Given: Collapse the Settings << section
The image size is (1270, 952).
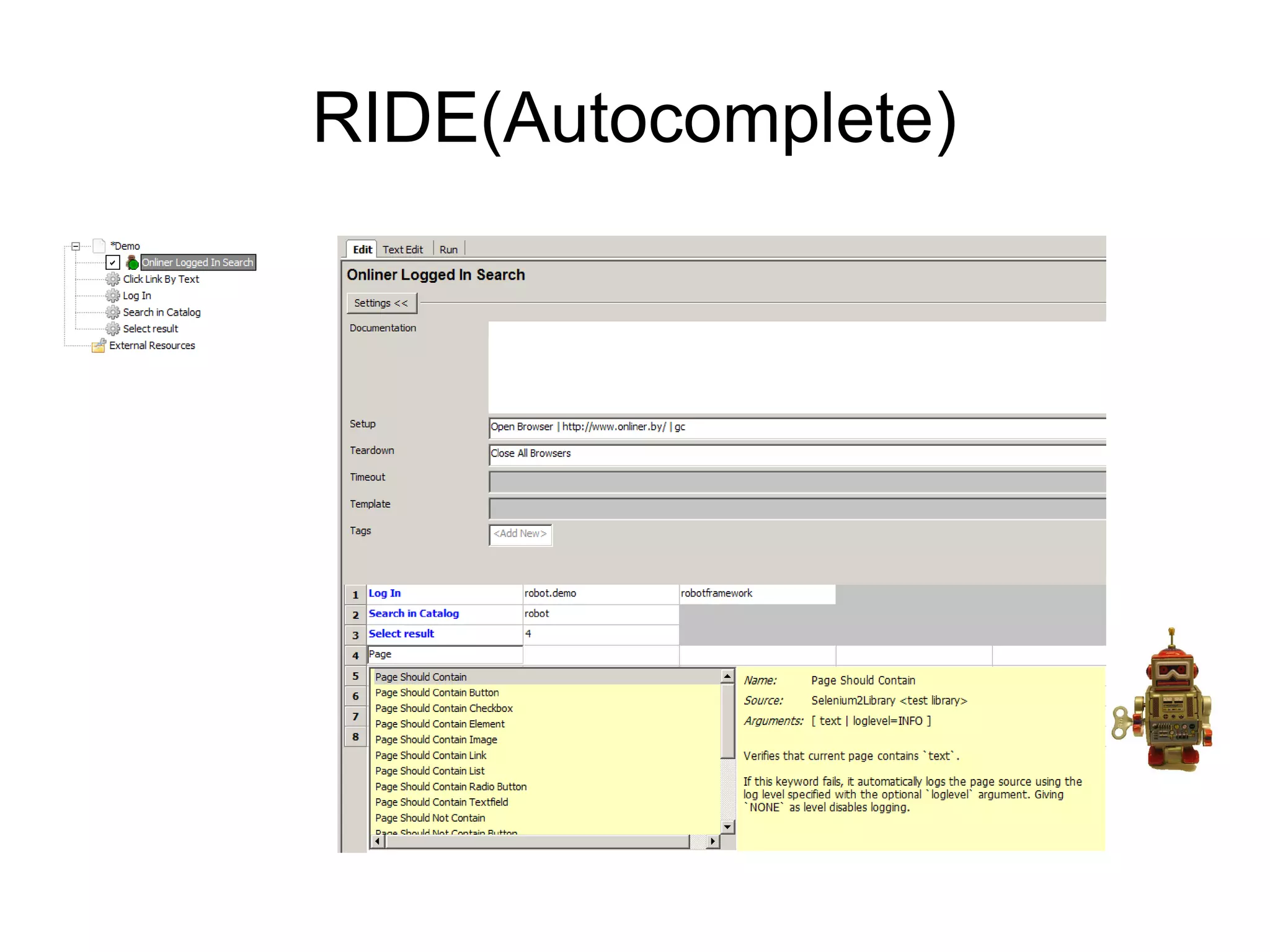Looking at the screenshot, I should click(381, 303).
